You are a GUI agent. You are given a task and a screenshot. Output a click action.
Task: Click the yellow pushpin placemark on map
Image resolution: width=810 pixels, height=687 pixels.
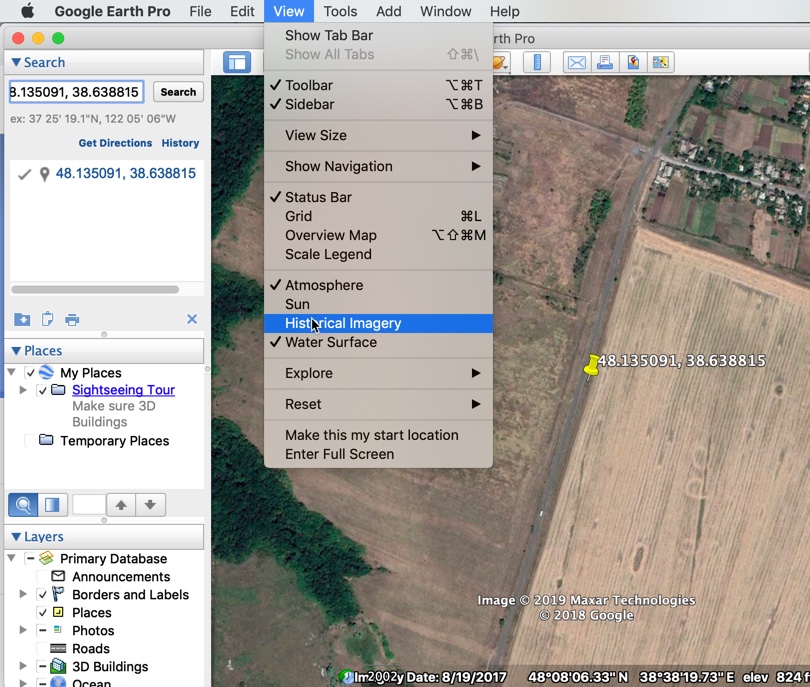[x=591, y=366]
